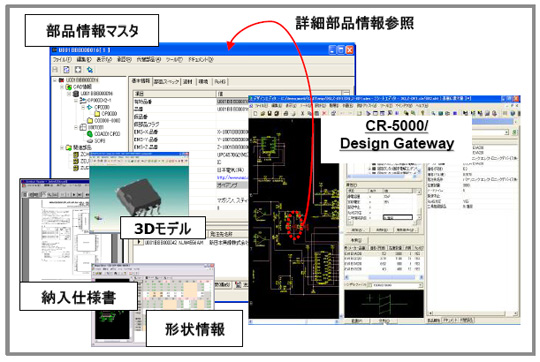
Task: Select ドキュメント tab at bottom of Design Gateway
Action: click(x=449, y=320)
